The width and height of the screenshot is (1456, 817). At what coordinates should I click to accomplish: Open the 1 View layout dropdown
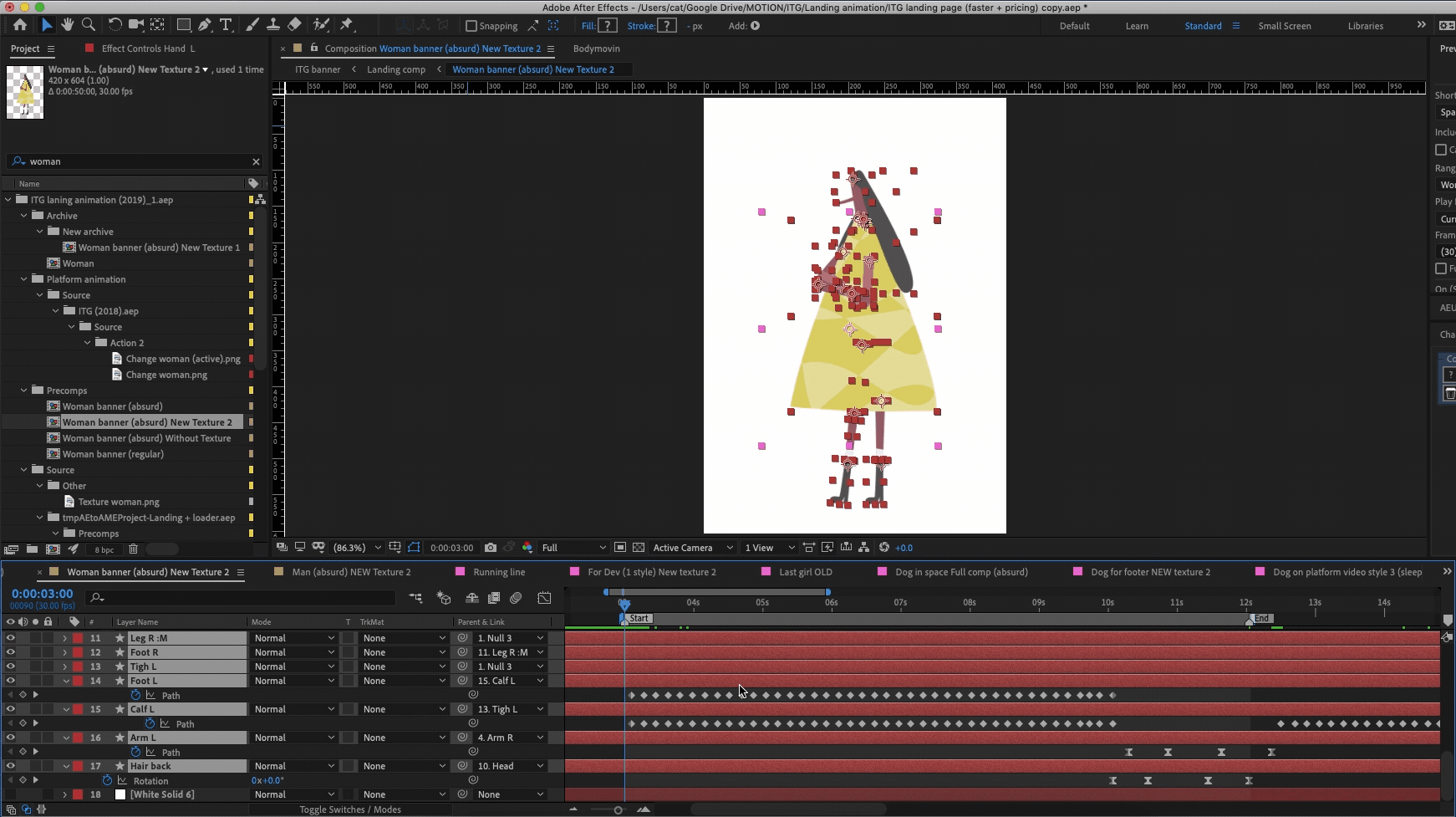coord(769,548)
